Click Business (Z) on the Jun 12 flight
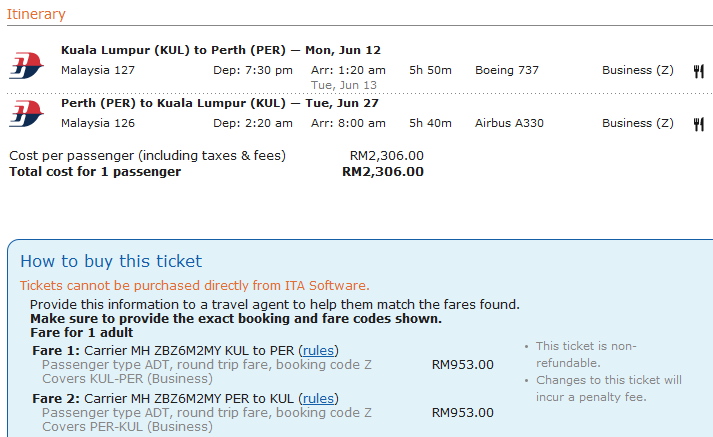The width and height of the screenshot is (713, 437). 637,70
